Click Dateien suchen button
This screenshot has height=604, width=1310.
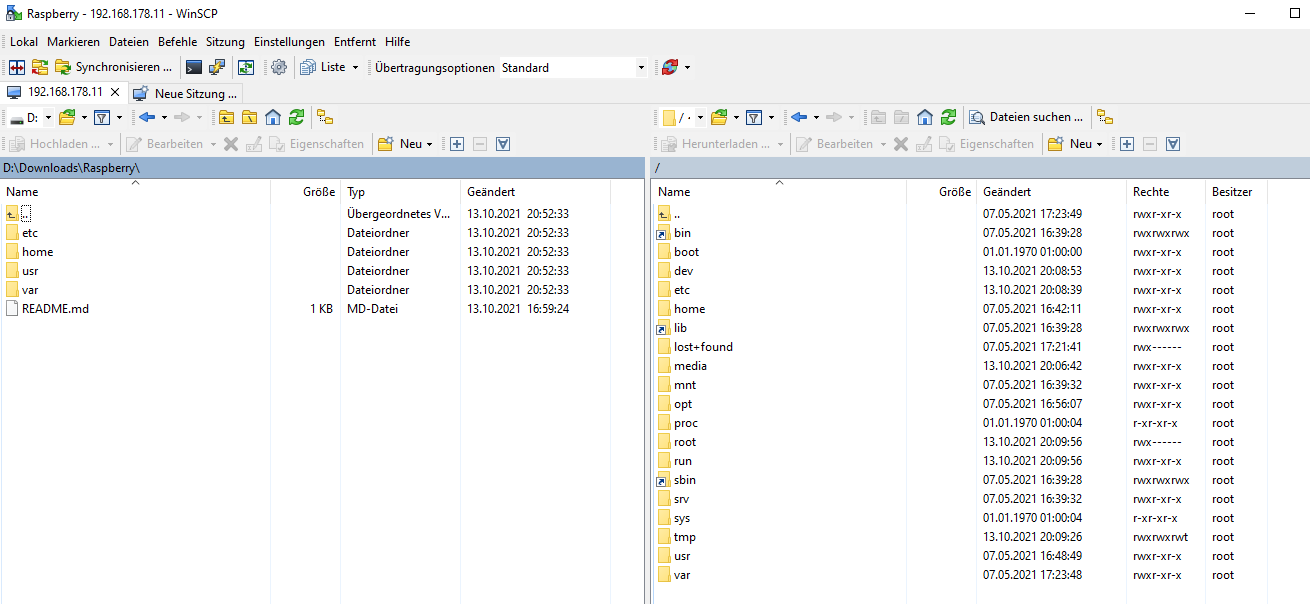(x=1027, y=117)
